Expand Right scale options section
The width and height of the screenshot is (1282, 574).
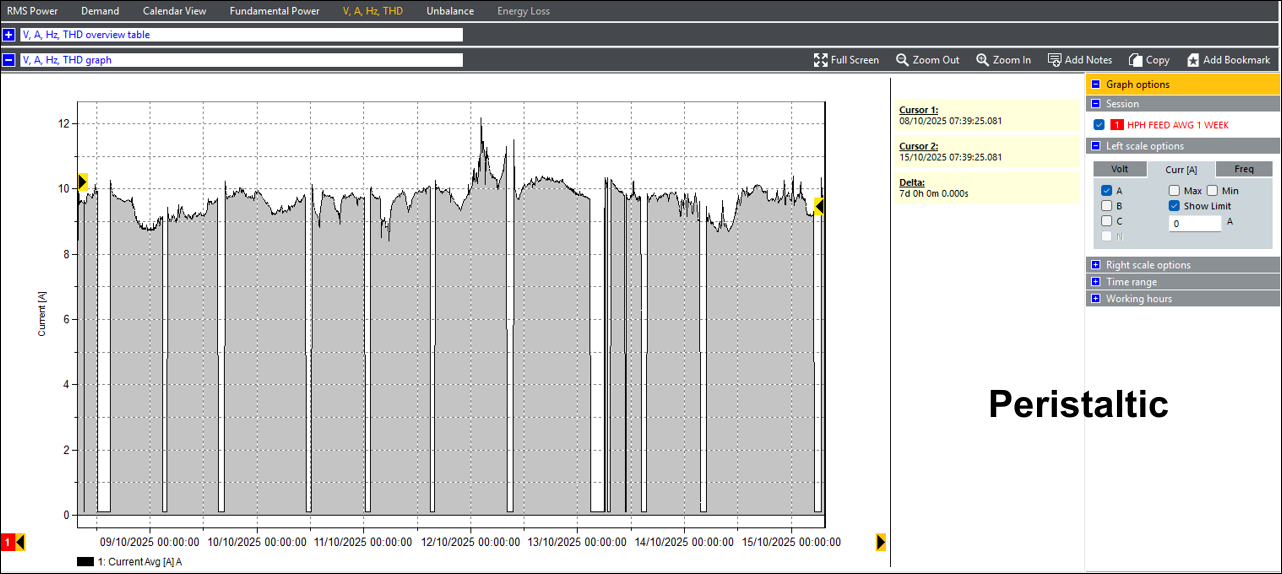click(x=1096, y=265)
